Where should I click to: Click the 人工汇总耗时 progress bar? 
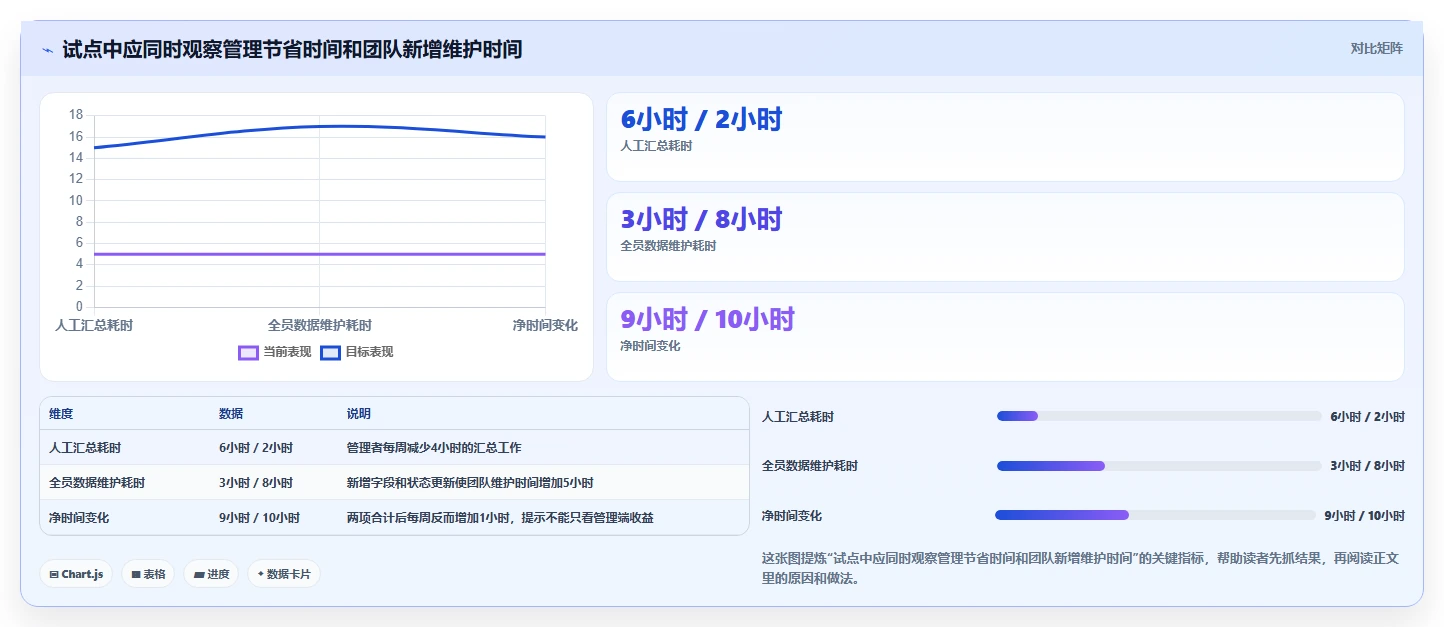1159,416
